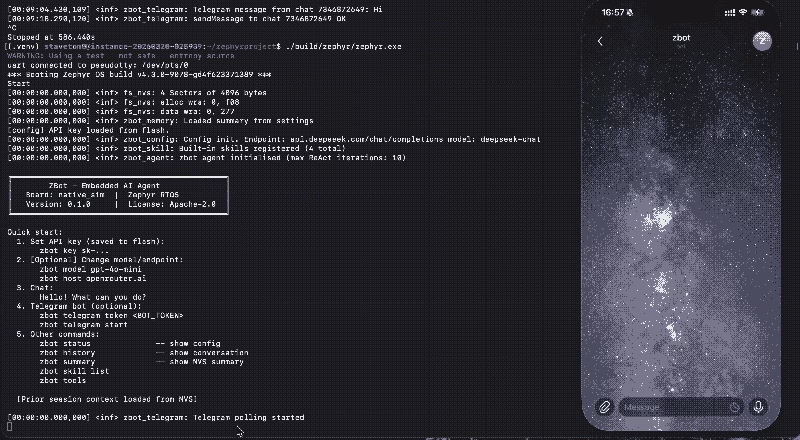Click the "zbot history" command text
The width and height of the screenshot is (800, 440).
pyautogui.click(x=67, y=353)
